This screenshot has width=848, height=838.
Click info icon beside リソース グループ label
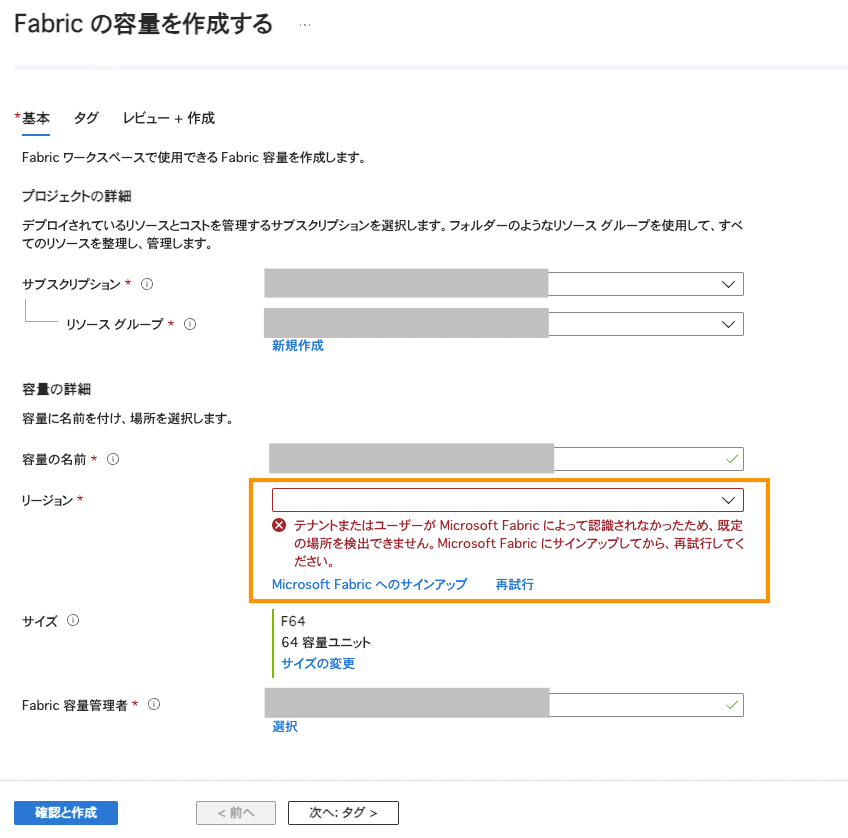coord(190,324)
